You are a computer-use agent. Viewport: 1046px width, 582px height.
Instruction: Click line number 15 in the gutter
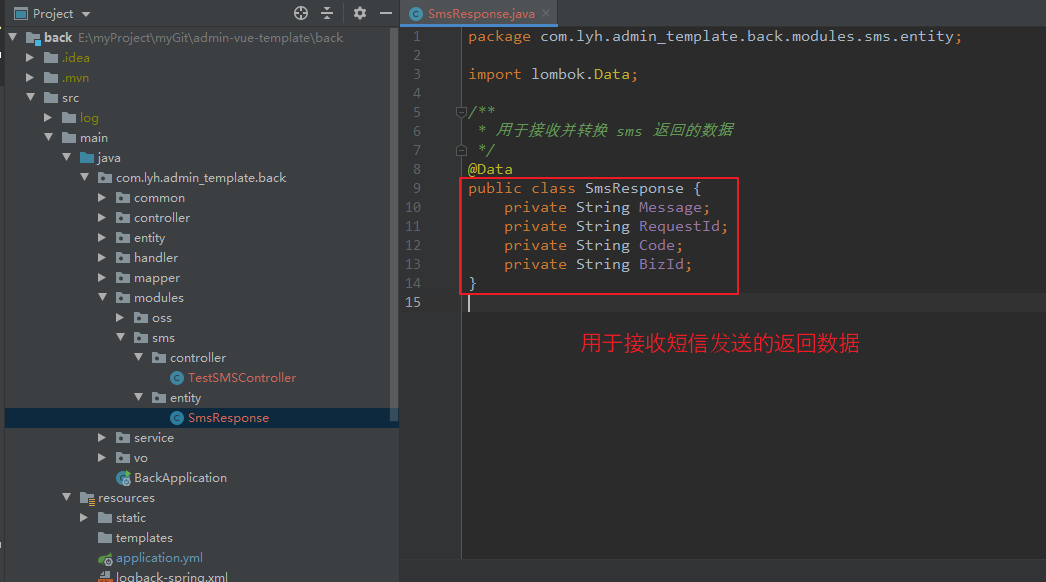(413, 302)
